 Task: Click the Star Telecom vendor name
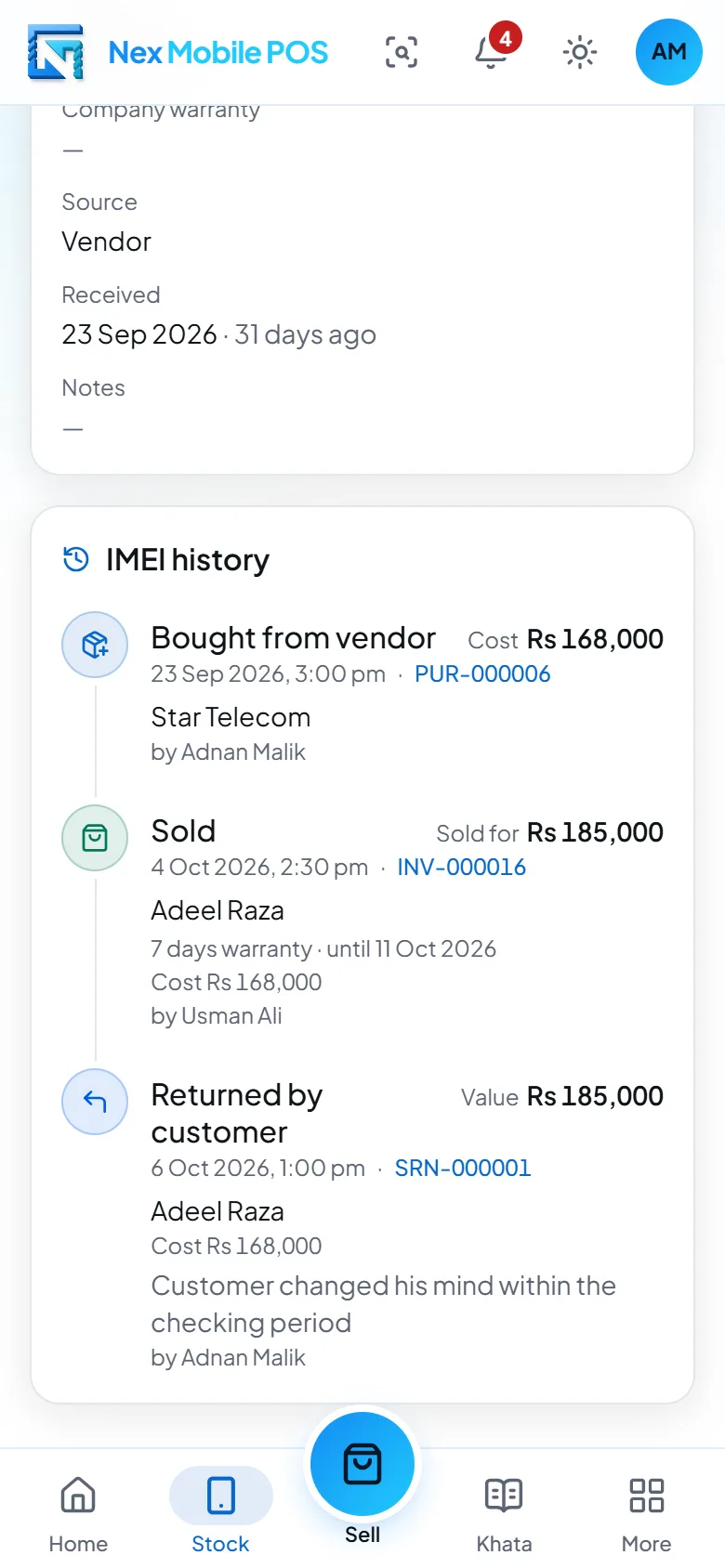coord(231,717)
